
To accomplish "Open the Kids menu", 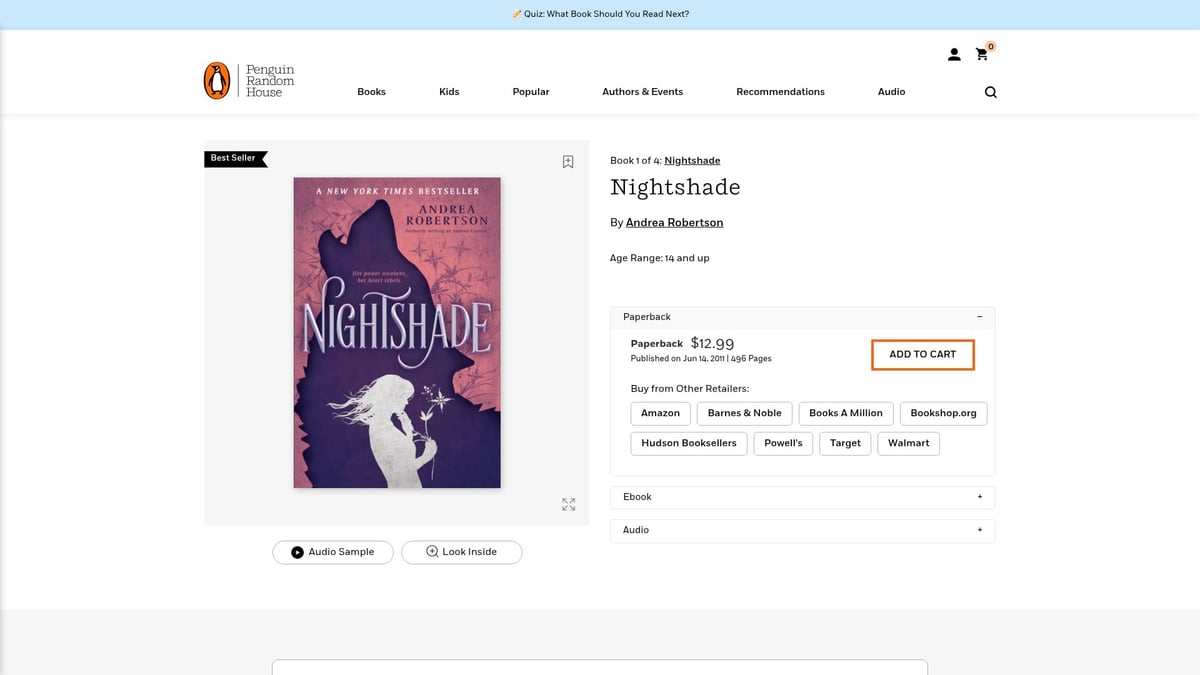I will [449, 92].
